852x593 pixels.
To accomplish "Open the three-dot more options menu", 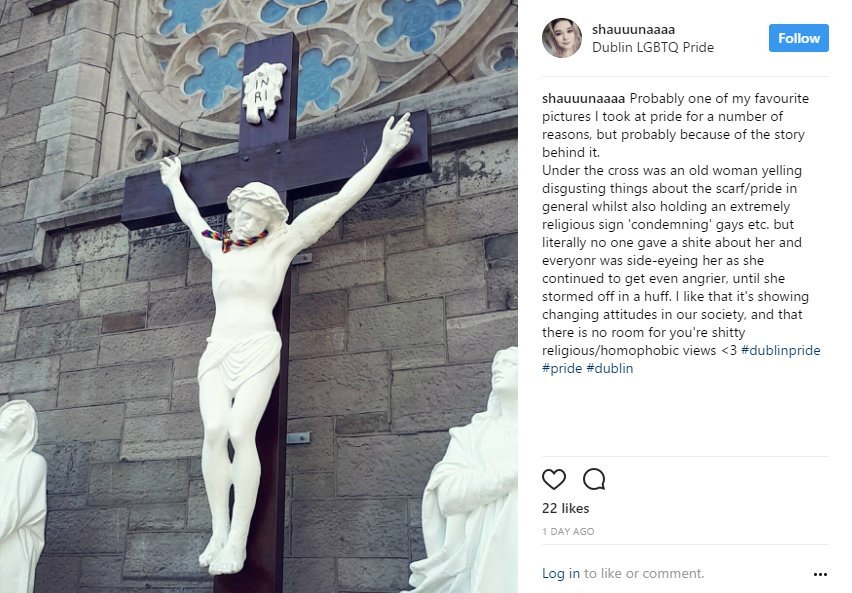I will pos(820,574).
